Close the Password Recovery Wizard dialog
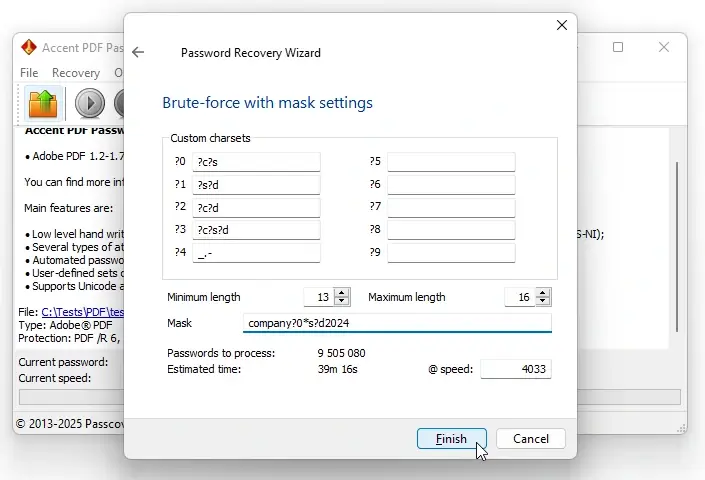The width and height of the screenshot is (705, 480). click(x=562, y=25)
